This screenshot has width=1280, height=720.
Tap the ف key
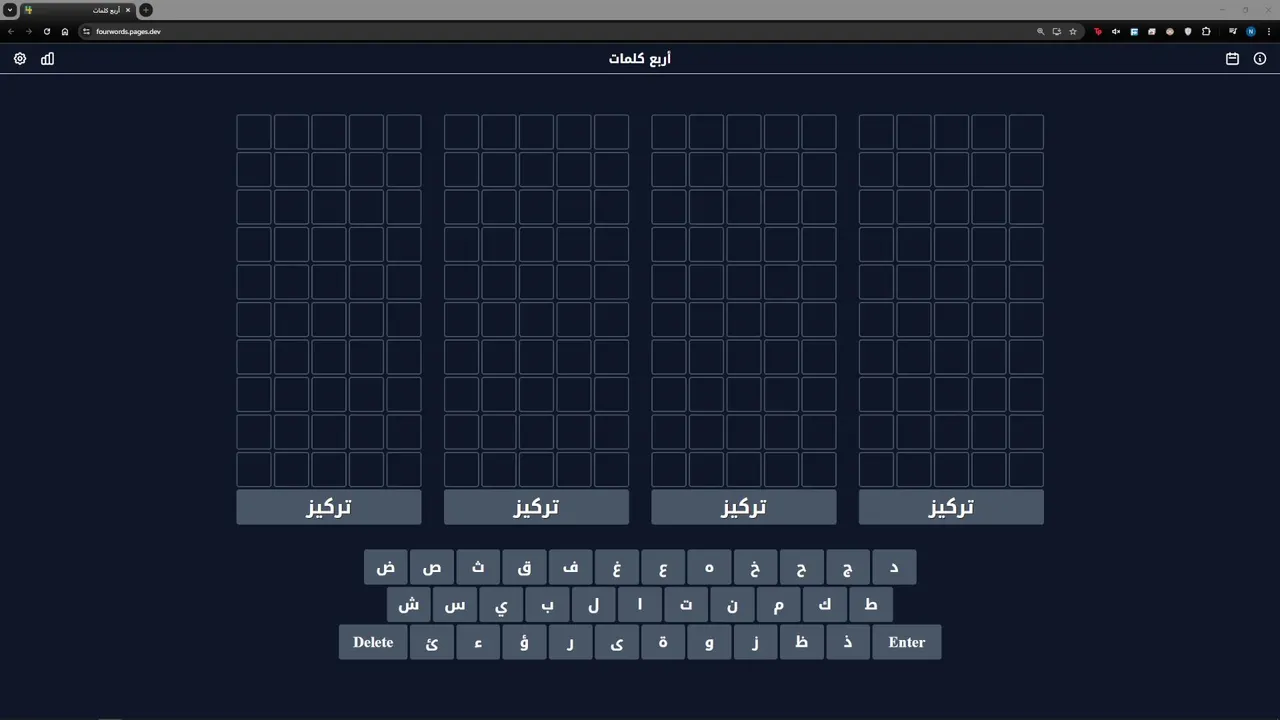tap(571, 567)
